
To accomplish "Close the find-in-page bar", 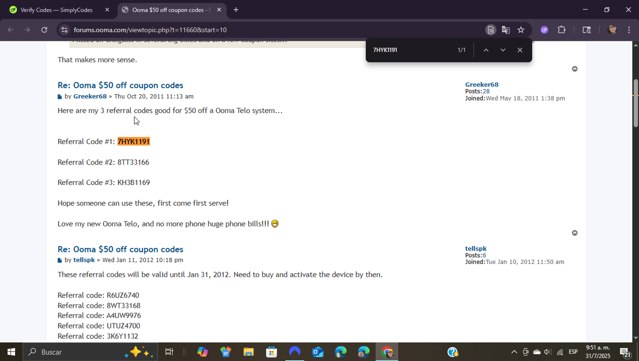I will [520, 50].
